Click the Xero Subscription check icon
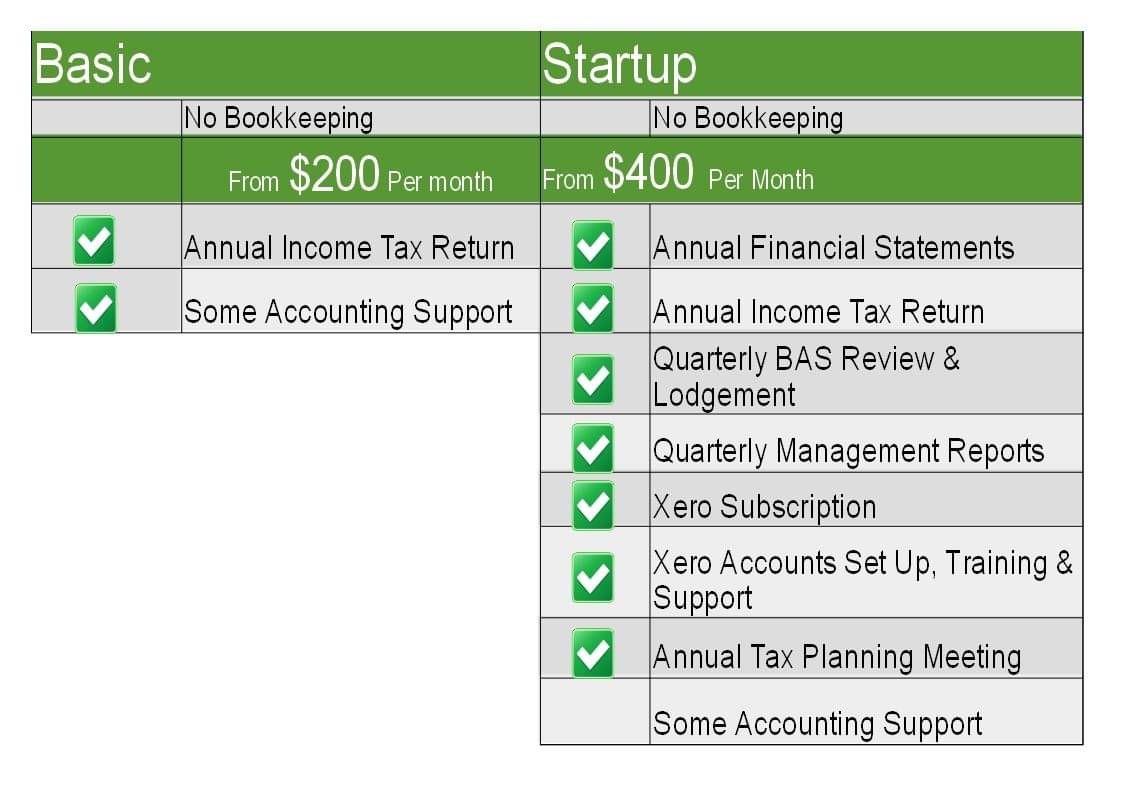 (593, 506)
